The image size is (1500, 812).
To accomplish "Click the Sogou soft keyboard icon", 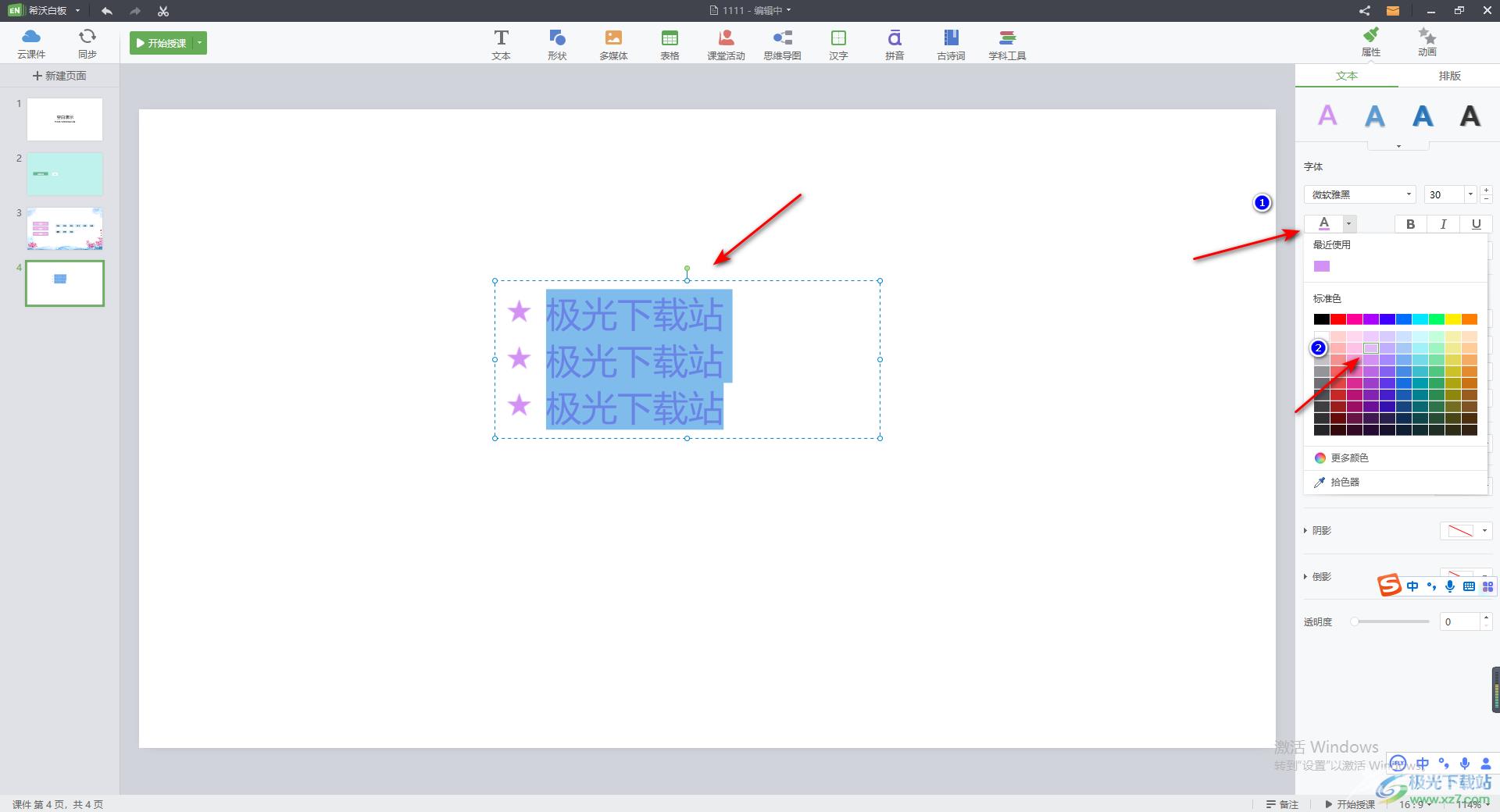I will click(x=1469, y=586).
